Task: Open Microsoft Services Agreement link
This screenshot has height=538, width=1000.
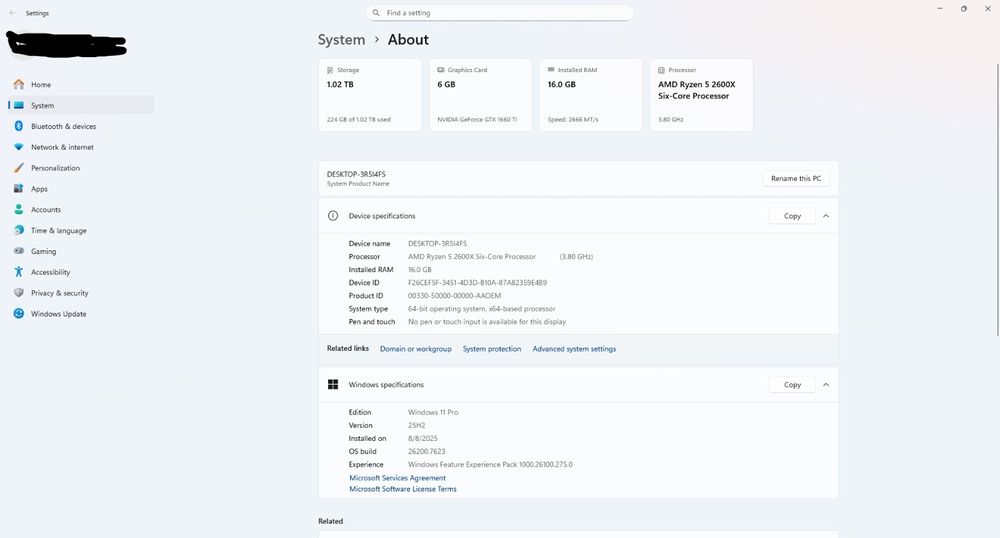Action: (x=397, y=478)
